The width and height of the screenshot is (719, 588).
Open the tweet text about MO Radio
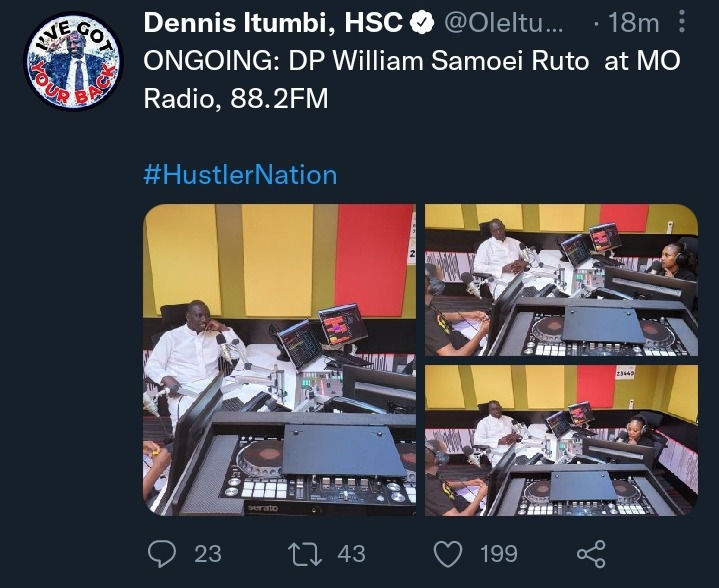pos(411,79)
